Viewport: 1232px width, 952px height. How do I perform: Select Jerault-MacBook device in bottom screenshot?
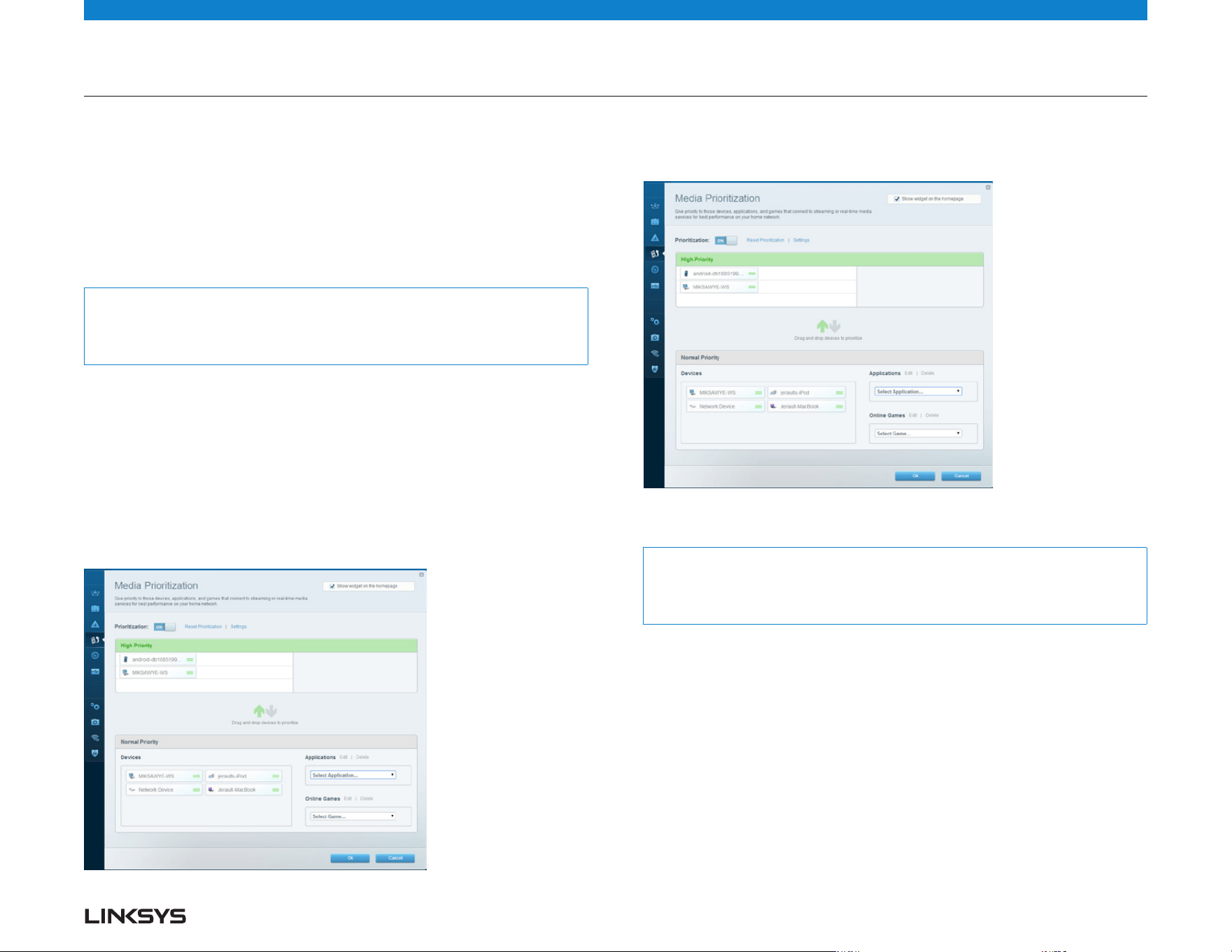pos(243,790)
